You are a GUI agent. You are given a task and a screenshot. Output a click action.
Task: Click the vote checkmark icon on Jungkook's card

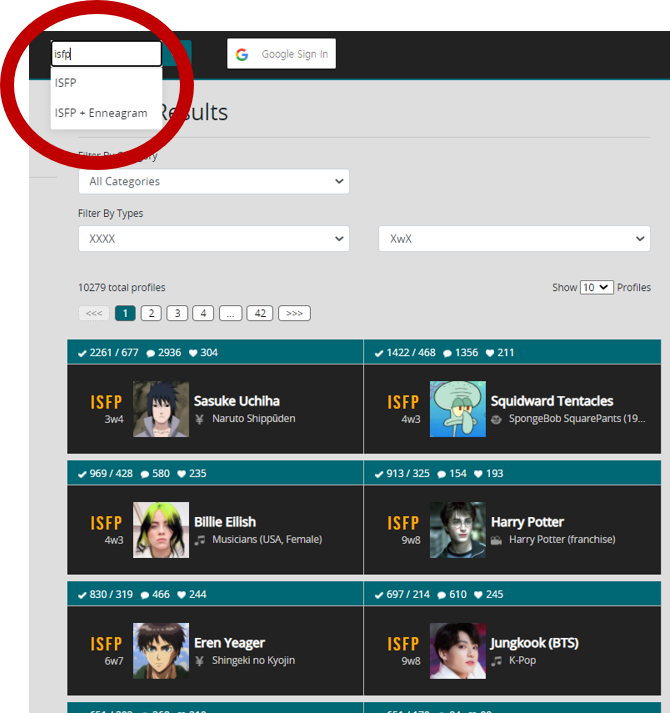click(379, 595)
